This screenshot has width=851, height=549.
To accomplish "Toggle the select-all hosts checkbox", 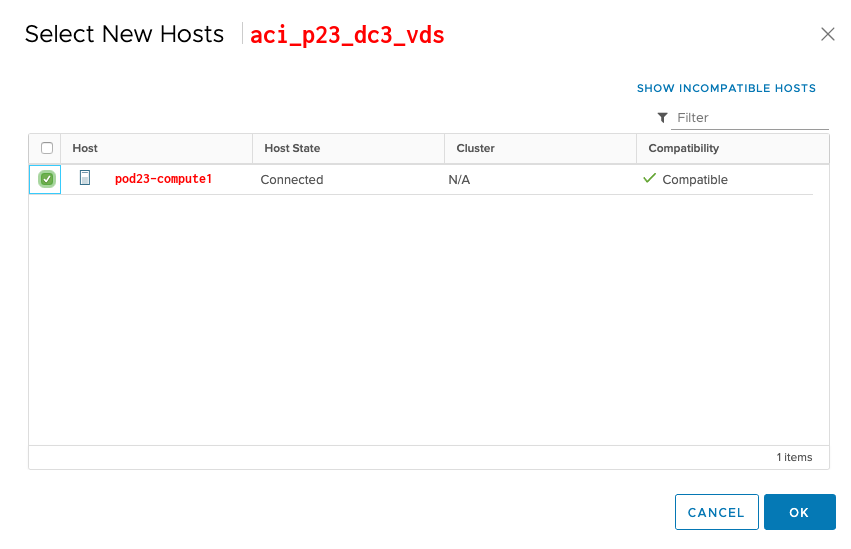I will [x=47, y=148].
